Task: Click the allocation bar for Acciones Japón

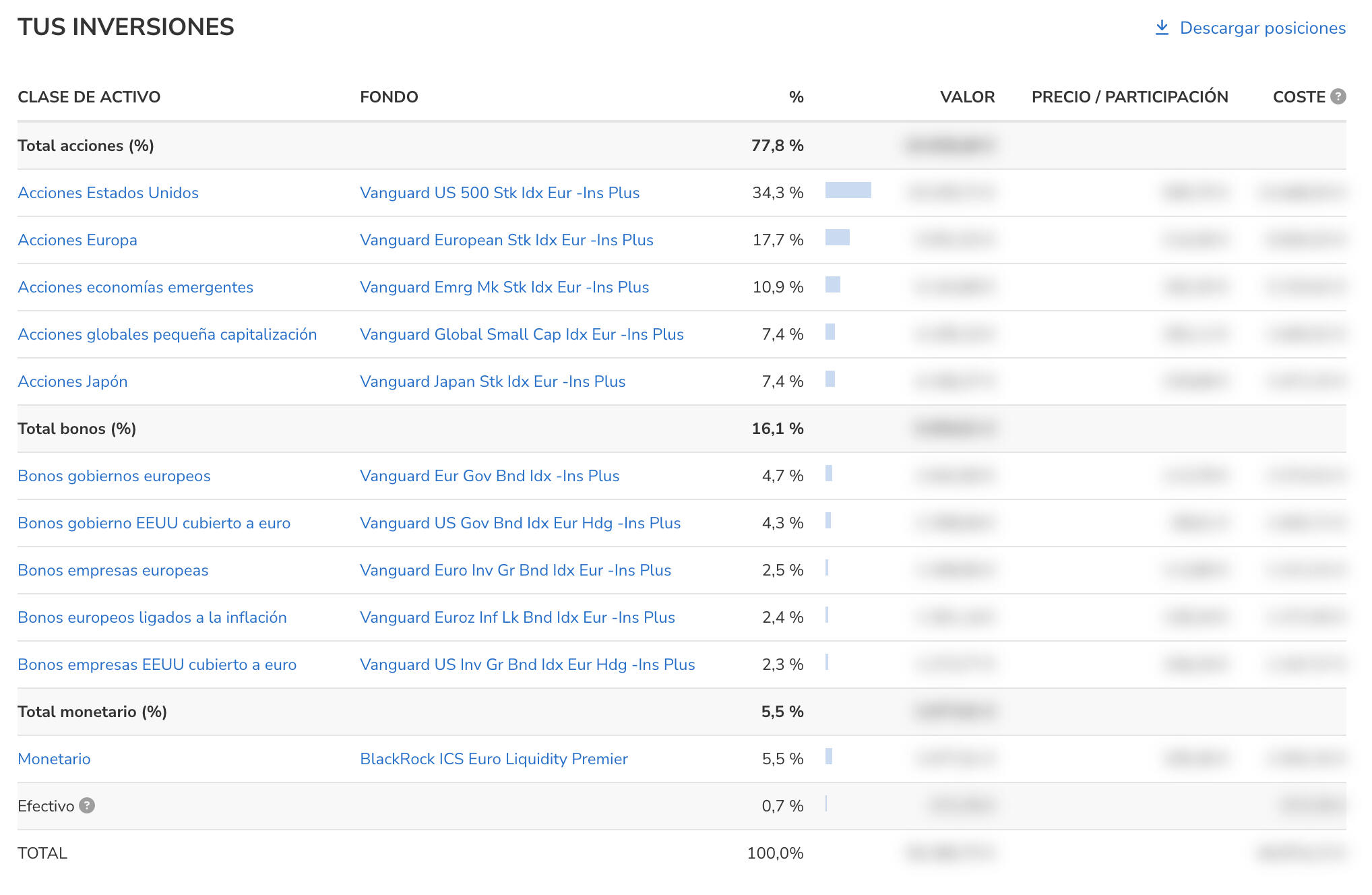Action: click(830, 379)
